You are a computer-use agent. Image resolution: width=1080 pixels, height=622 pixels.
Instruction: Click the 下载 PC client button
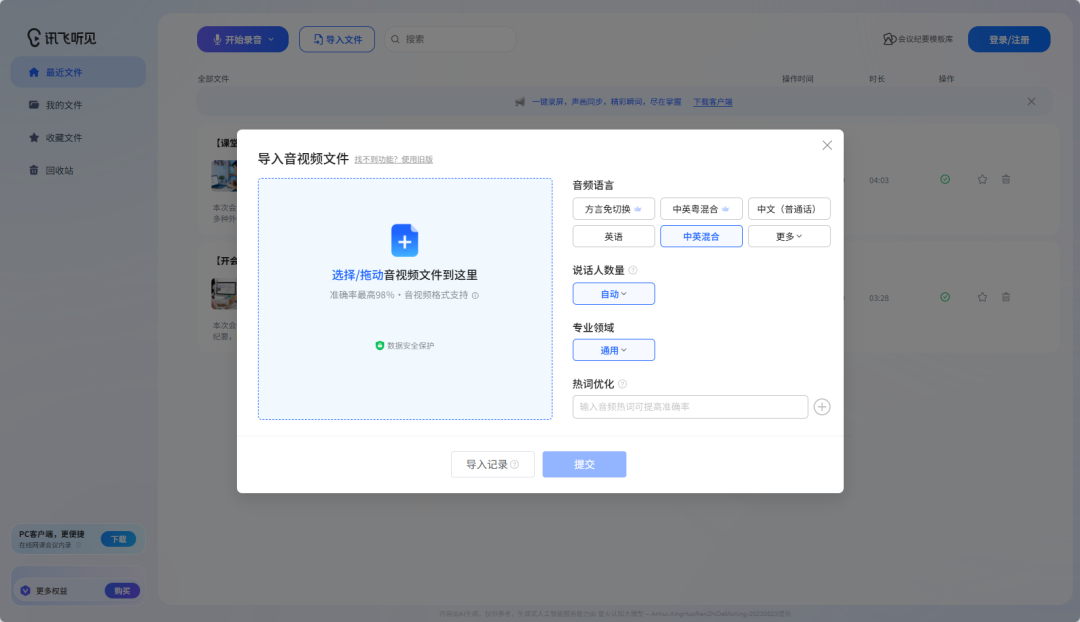(119, 538)
